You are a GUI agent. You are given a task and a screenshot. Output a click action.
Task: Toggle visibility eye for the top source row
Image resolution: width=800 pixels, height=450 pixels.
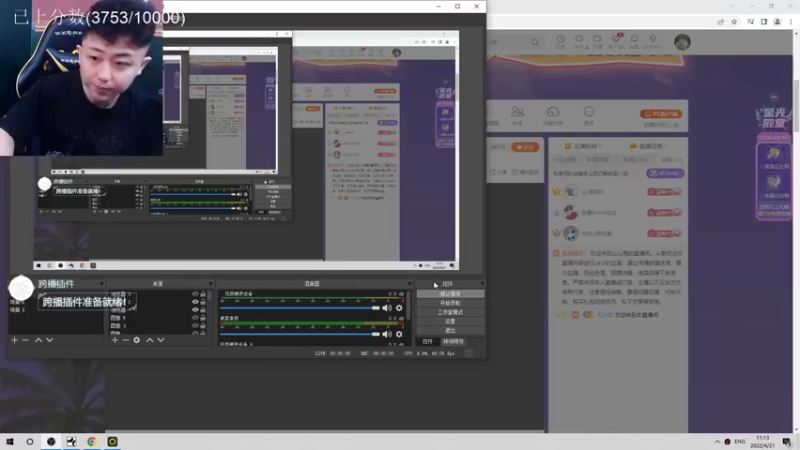195,294
